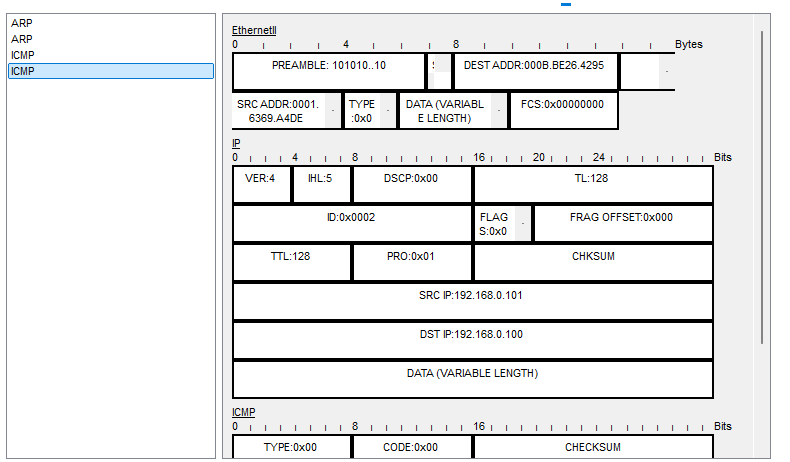Click the FCS:0x00000000 field
Image resolution: width=790 pixels, height=462 pixels.
(562, 104)
